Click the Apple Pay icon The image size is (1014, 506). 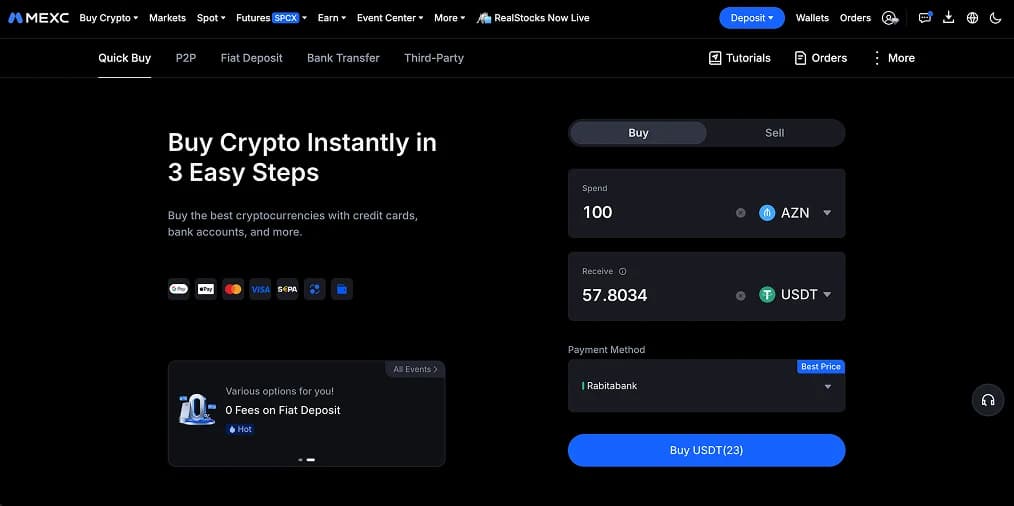(x=206, y=289)
